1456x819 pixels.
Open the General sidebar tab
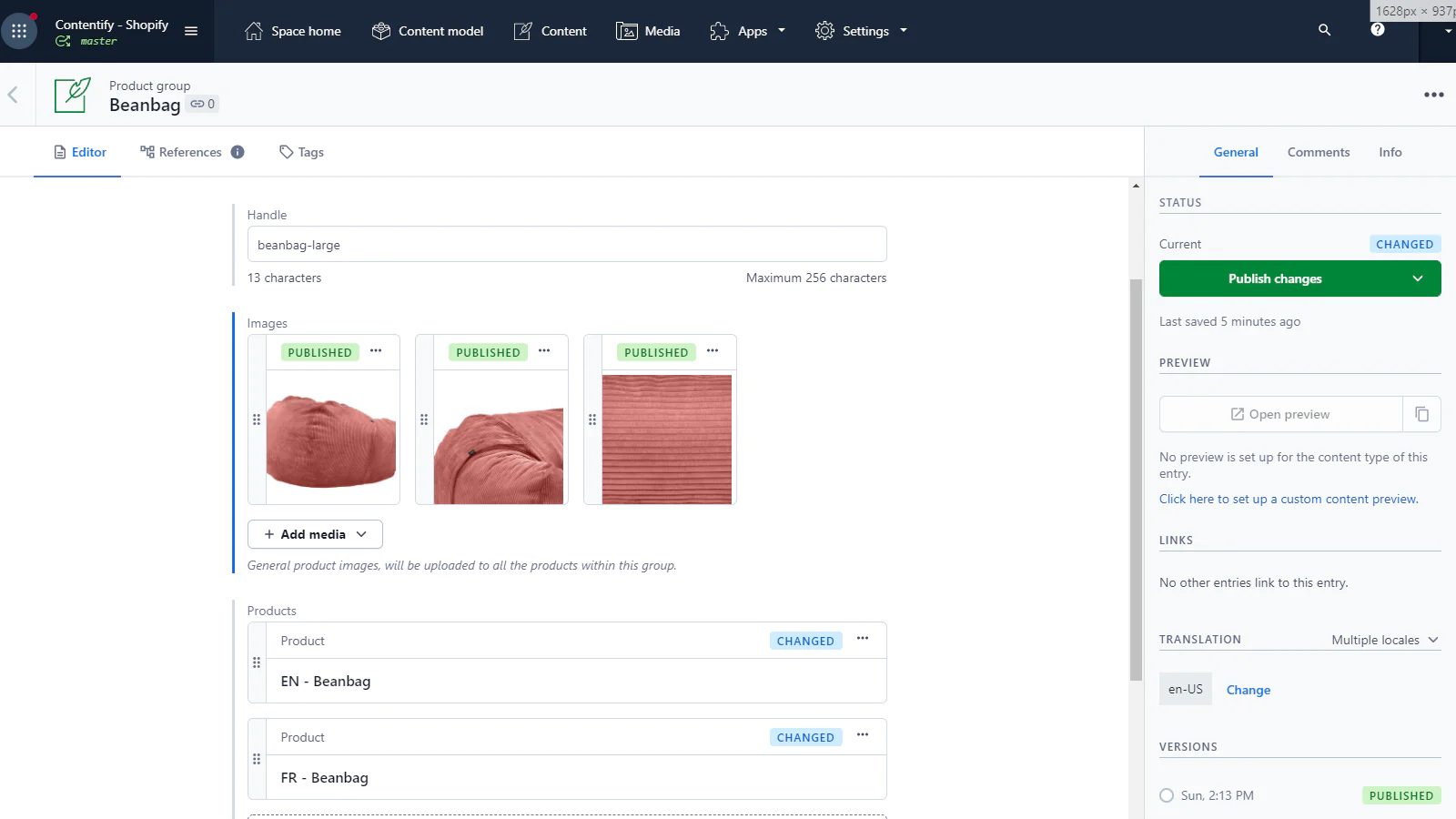click(x=1236, y=152)
